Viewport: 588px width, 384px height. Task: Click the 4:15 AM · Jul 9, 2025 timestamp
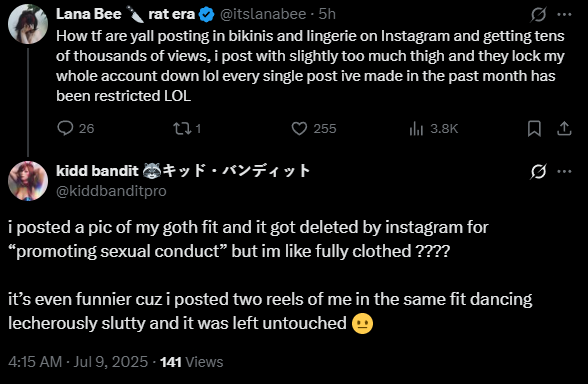coord(78,362)
